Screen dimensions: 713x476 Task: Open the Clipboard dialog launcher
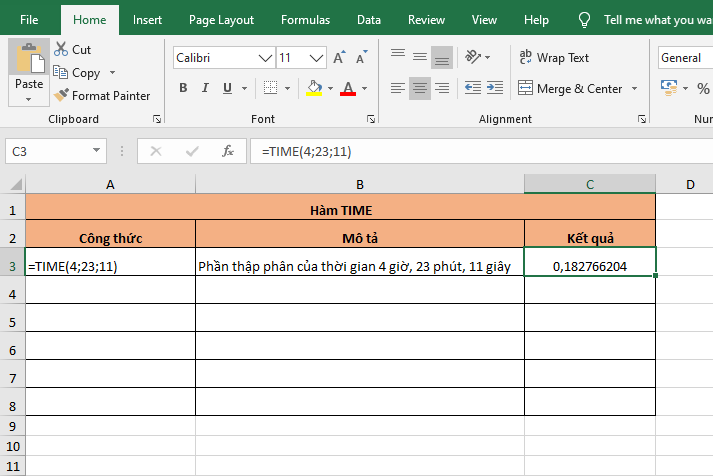(157, 119)
